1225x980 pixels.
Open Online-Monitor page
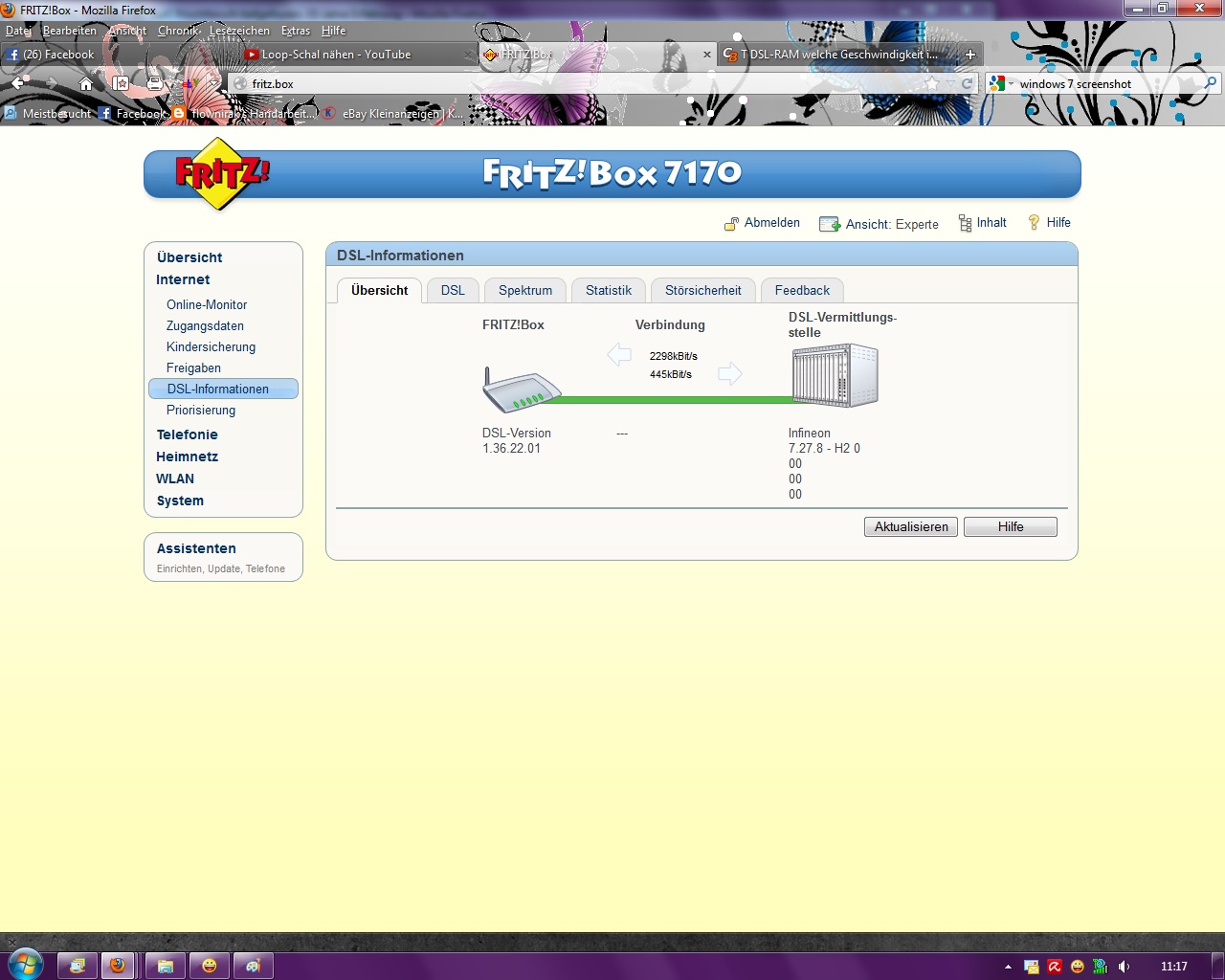[x=207, y=304]
